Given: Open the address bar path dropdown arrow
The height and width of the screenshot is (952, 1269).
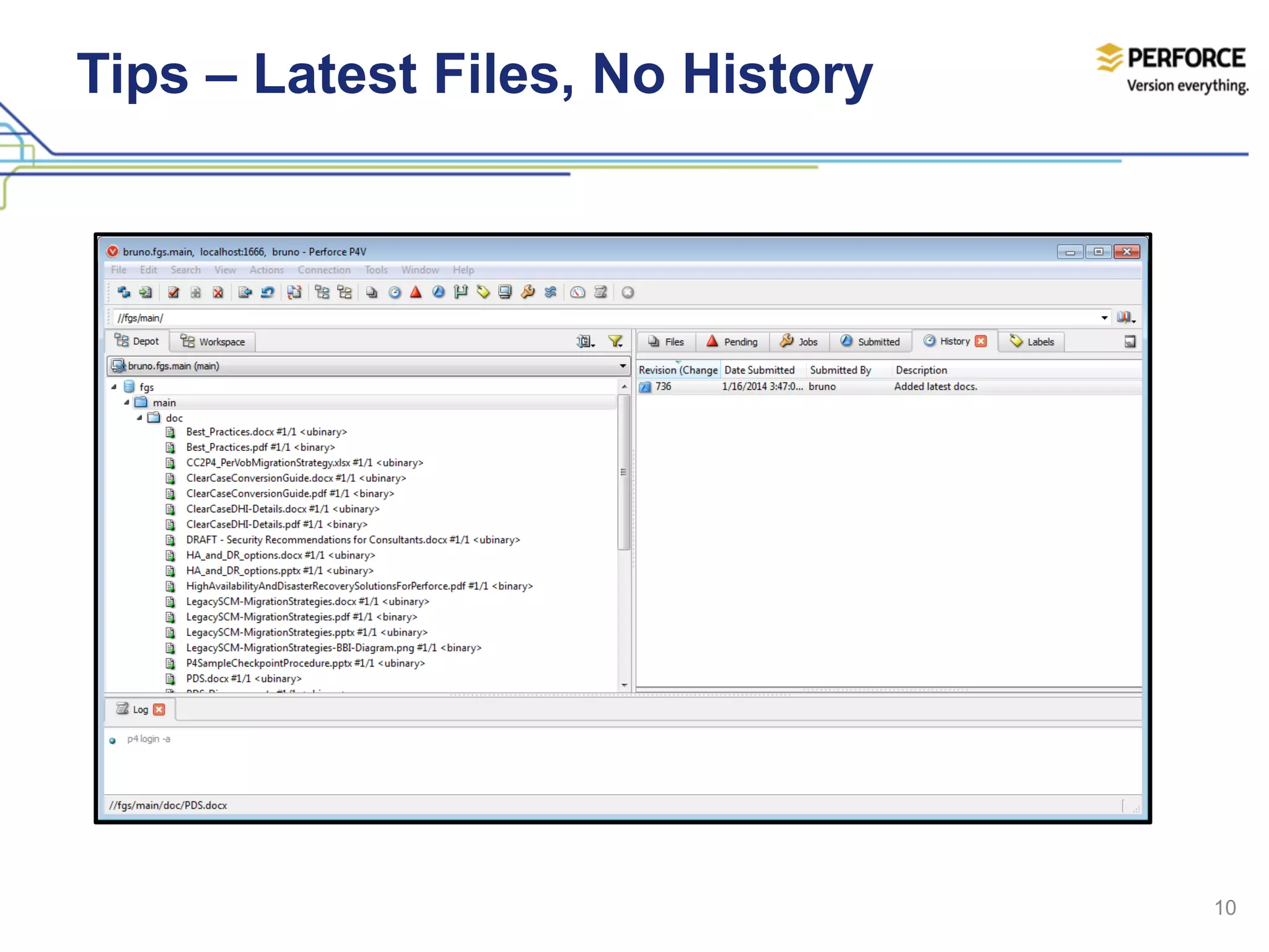Looking at the screenshot, I should 1104,318.
